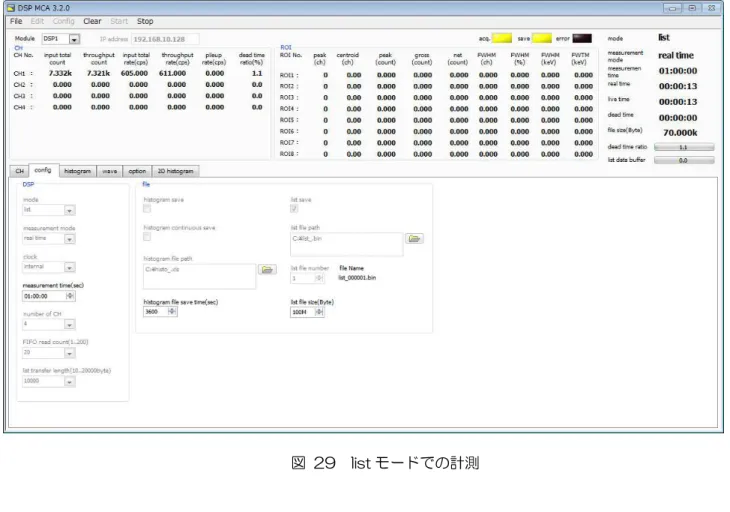
Task: Click the list data buffer progress bar
Action: [683, 160]
